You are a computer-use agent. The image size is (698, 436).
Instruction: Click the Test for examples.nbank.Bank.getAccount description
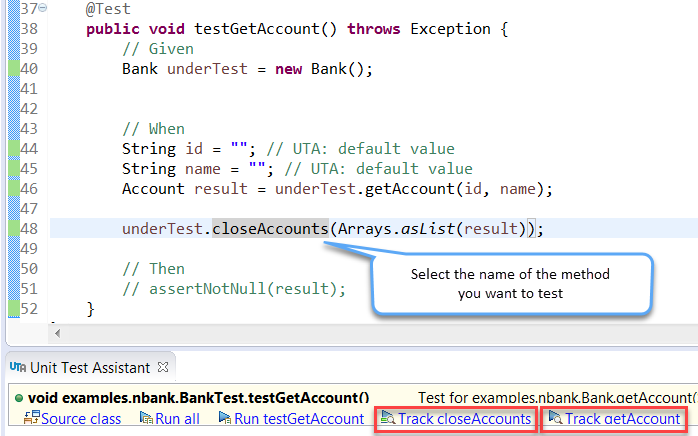pos(558,398)
